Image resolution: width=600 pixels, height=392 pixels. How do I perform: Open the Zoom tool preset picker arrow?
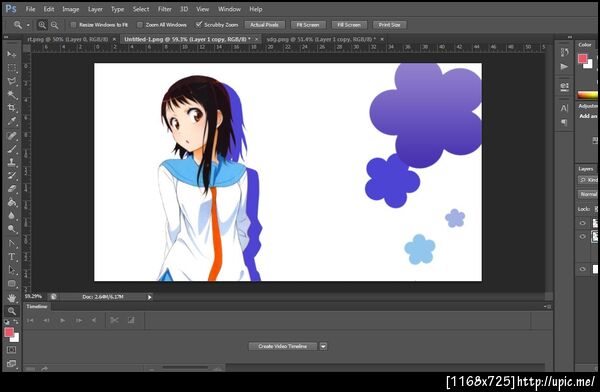tap(28, 25)
